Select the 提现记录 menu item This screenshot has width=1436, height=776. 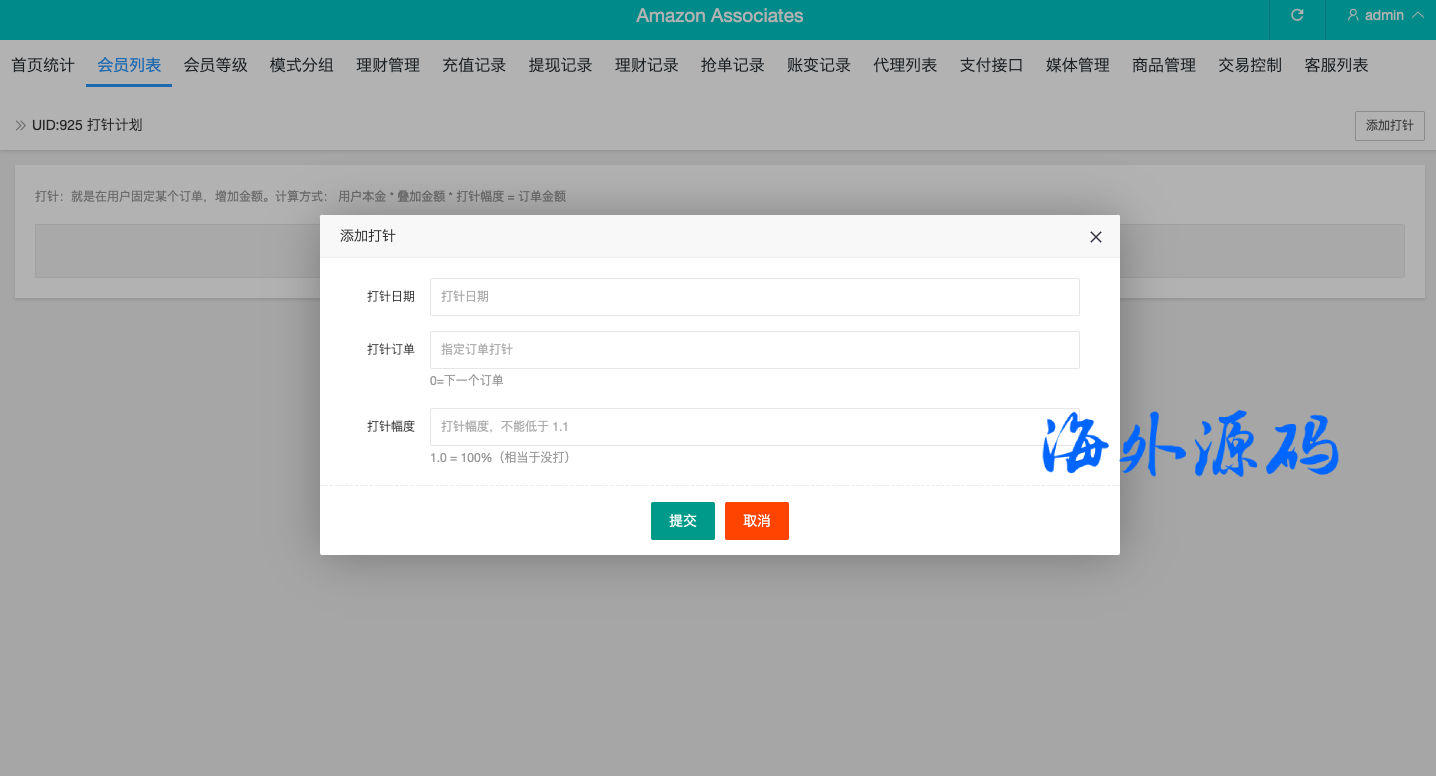[560, 66]
